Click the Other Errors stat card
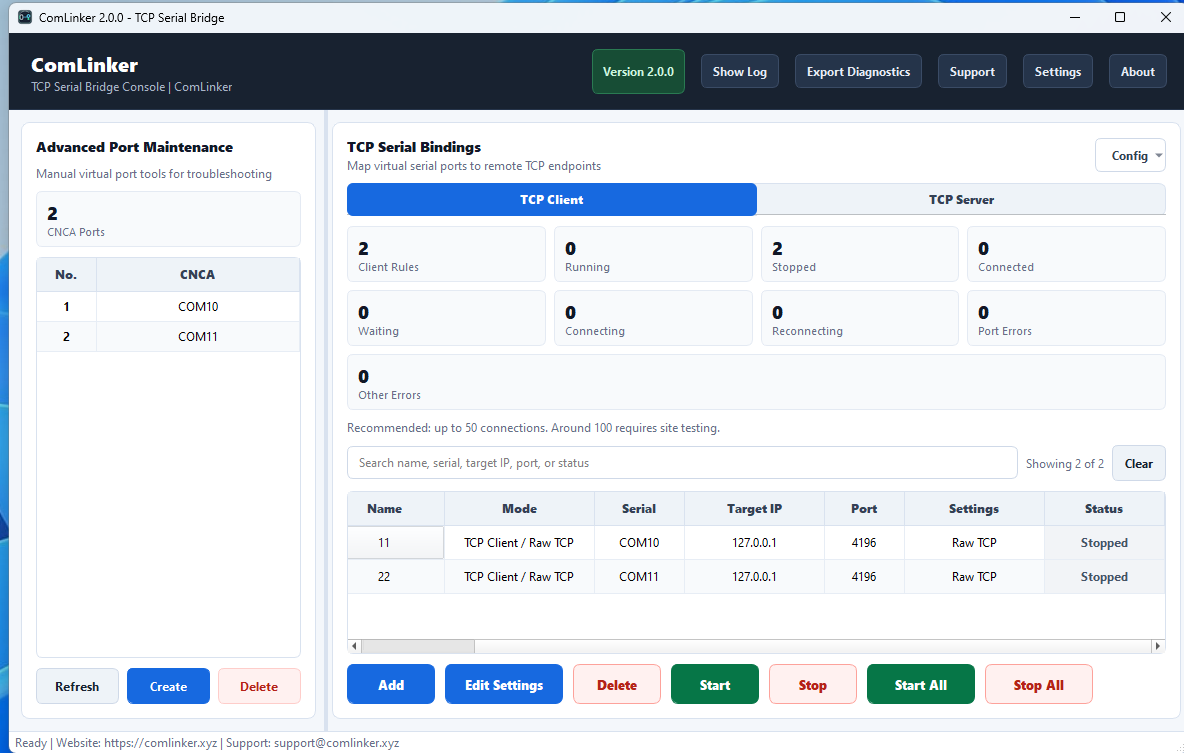 (756, 383)
